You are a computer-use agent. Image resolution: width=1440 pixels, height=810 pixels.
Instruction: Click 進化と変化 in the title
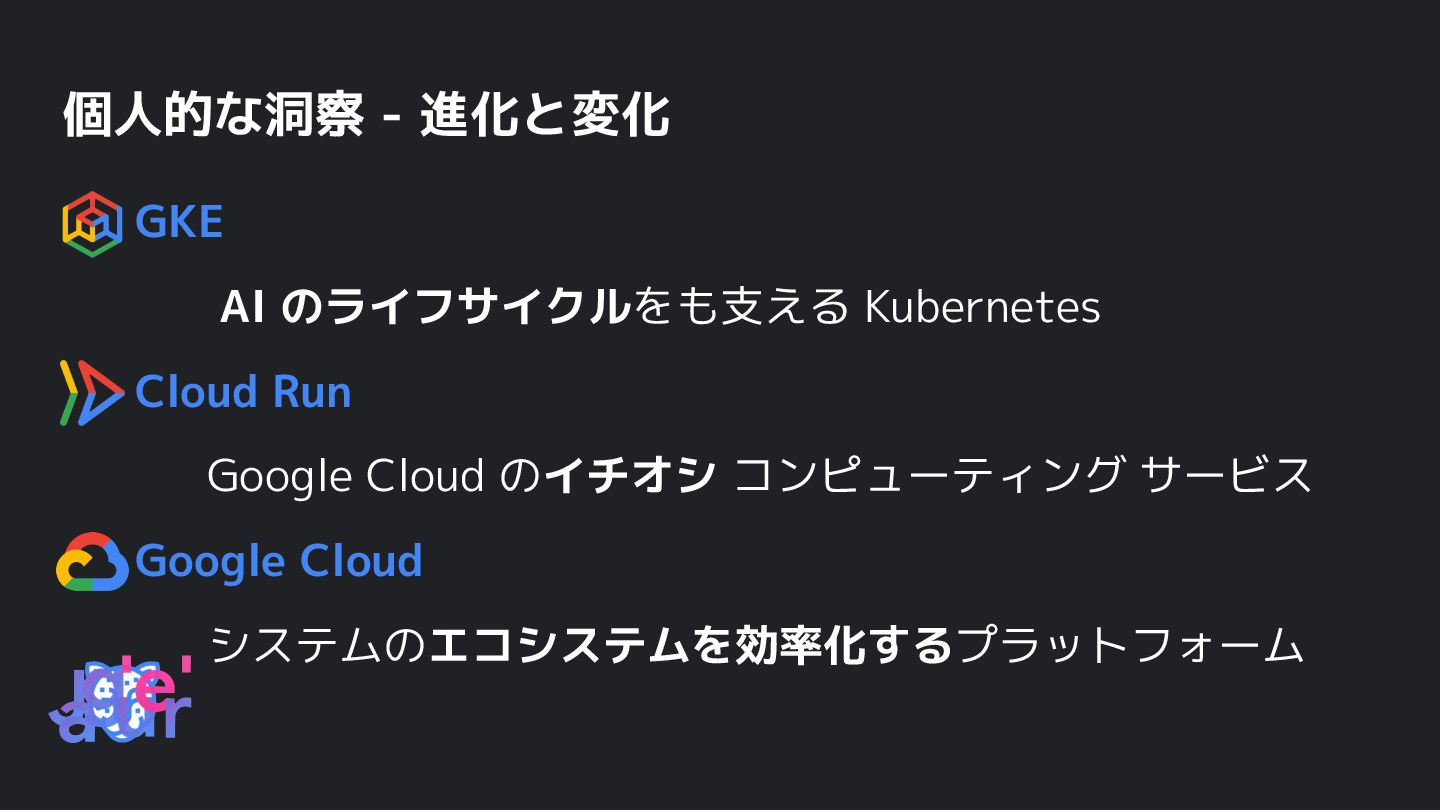(x=545, y=115)
